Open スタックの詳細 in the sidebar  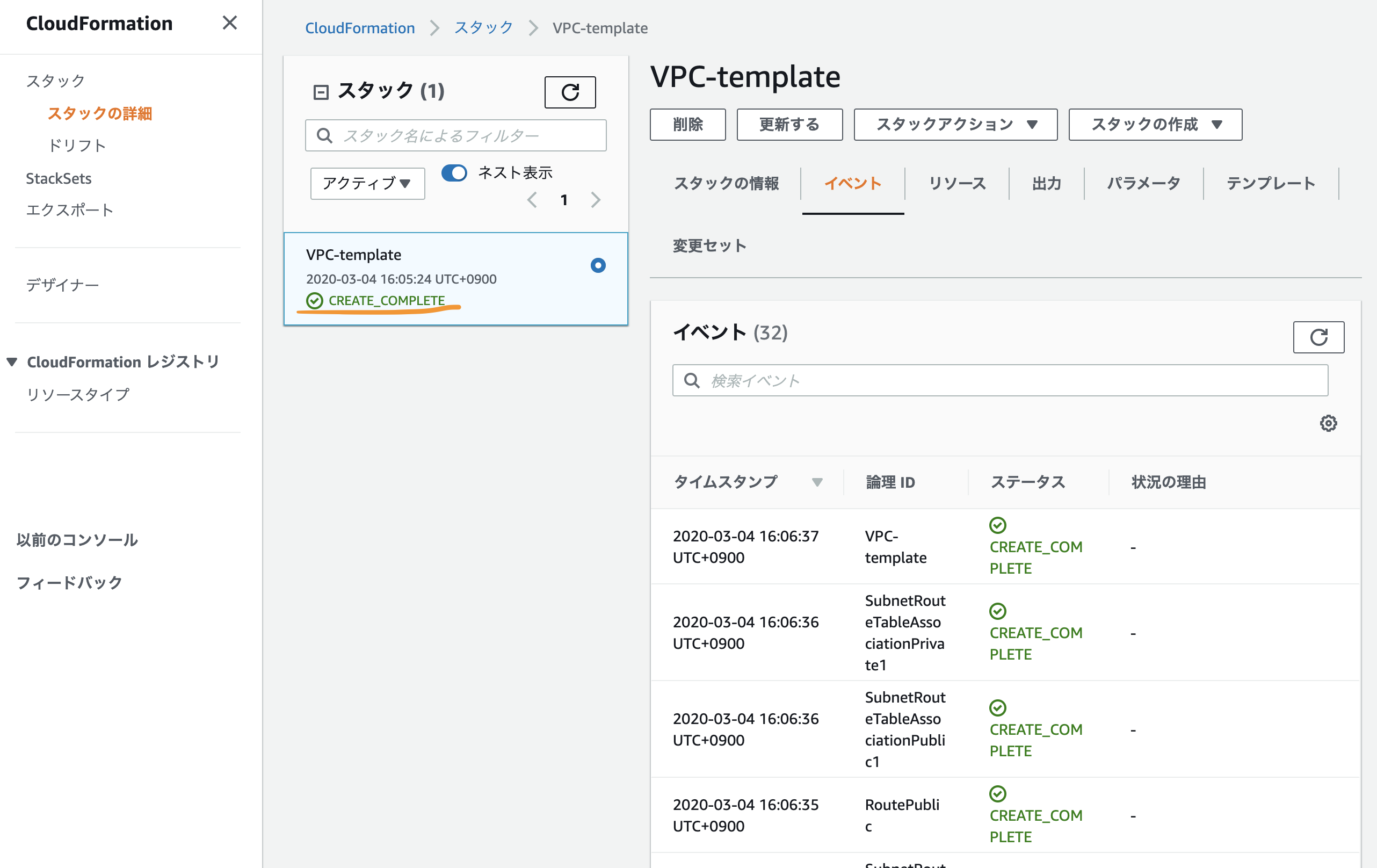[99, 113]
